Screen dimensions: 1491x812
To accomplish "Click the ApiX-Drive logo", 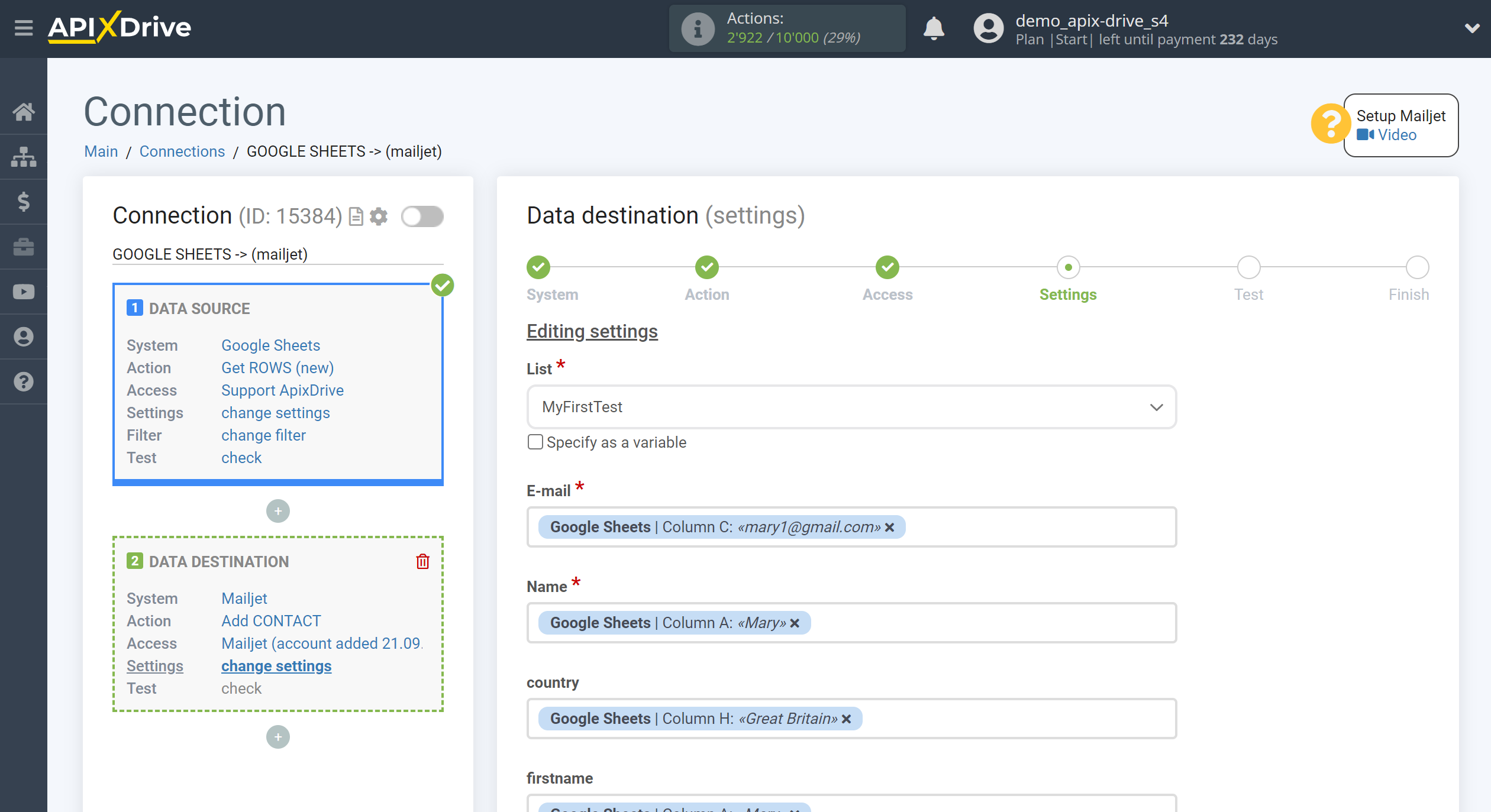I will pos(120,27).
